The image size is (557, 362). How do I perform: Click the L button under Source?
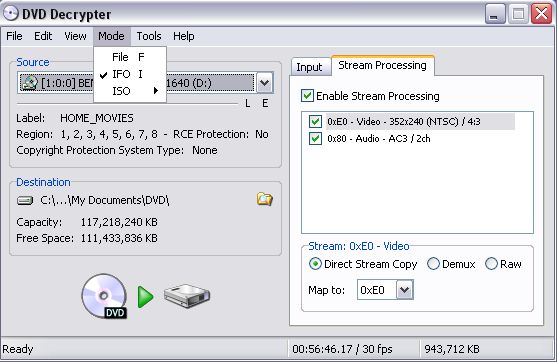(x=248, y=103)
